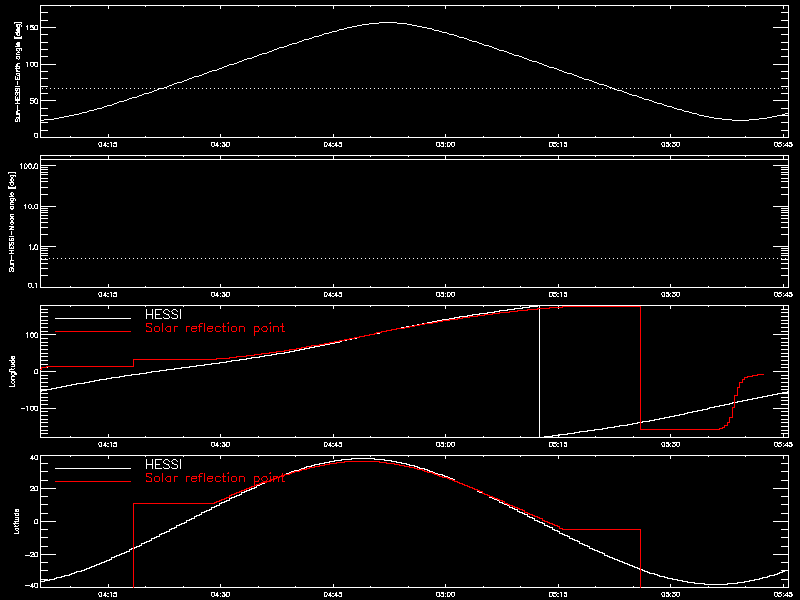Screen dimensions: 800x600
Task: Click 04:15 time label under Earth angle plot
Action: (x=108, y=145)
